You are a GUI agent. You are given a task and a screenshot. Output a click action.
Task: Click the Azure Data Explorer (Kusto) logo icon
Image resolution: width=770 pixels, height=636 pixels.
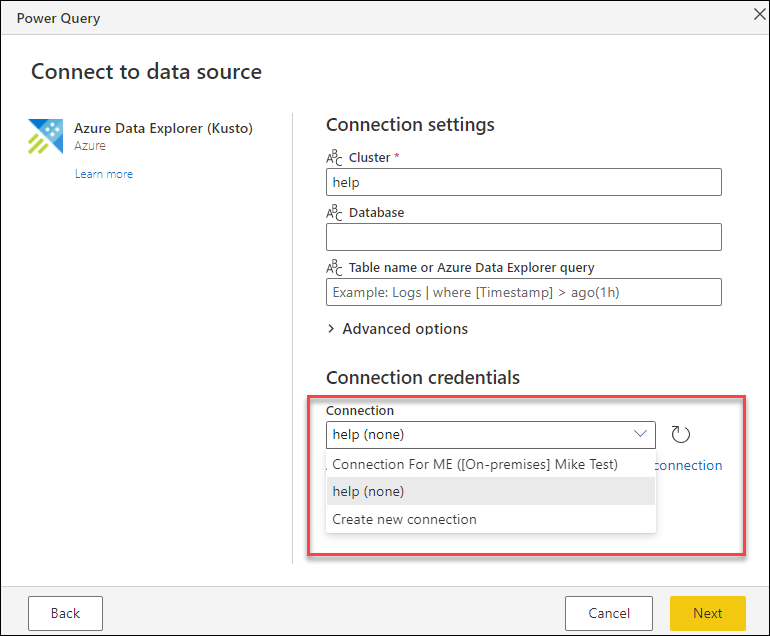pos(45,136)
